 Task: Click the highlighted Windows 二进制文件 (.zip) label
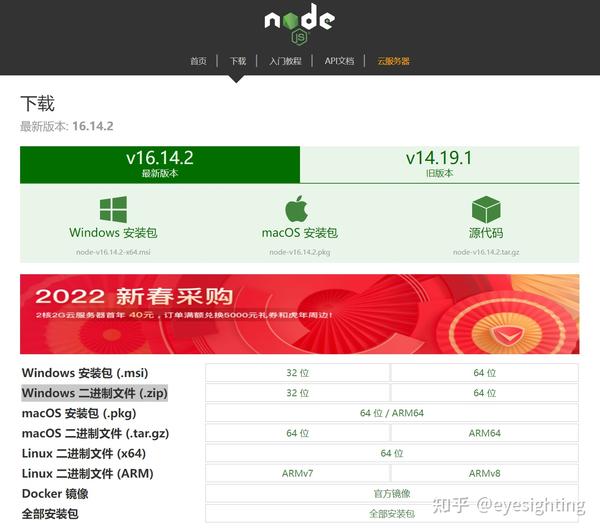95,393
